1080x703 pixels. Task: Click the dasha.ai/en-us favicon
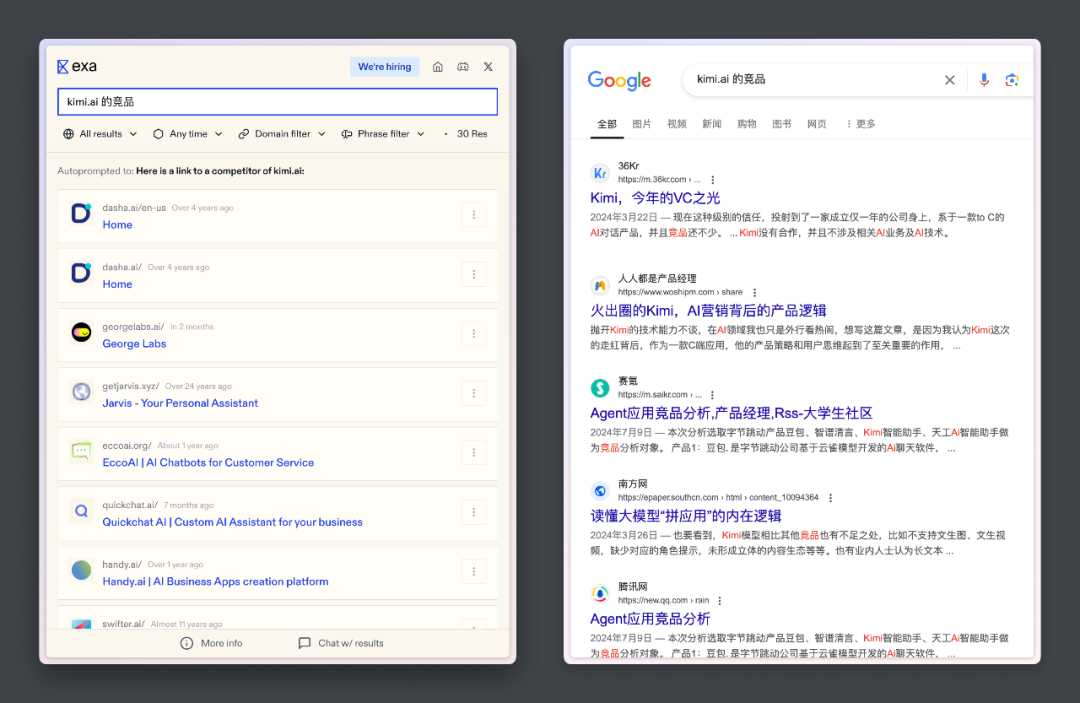pos(81,213)
